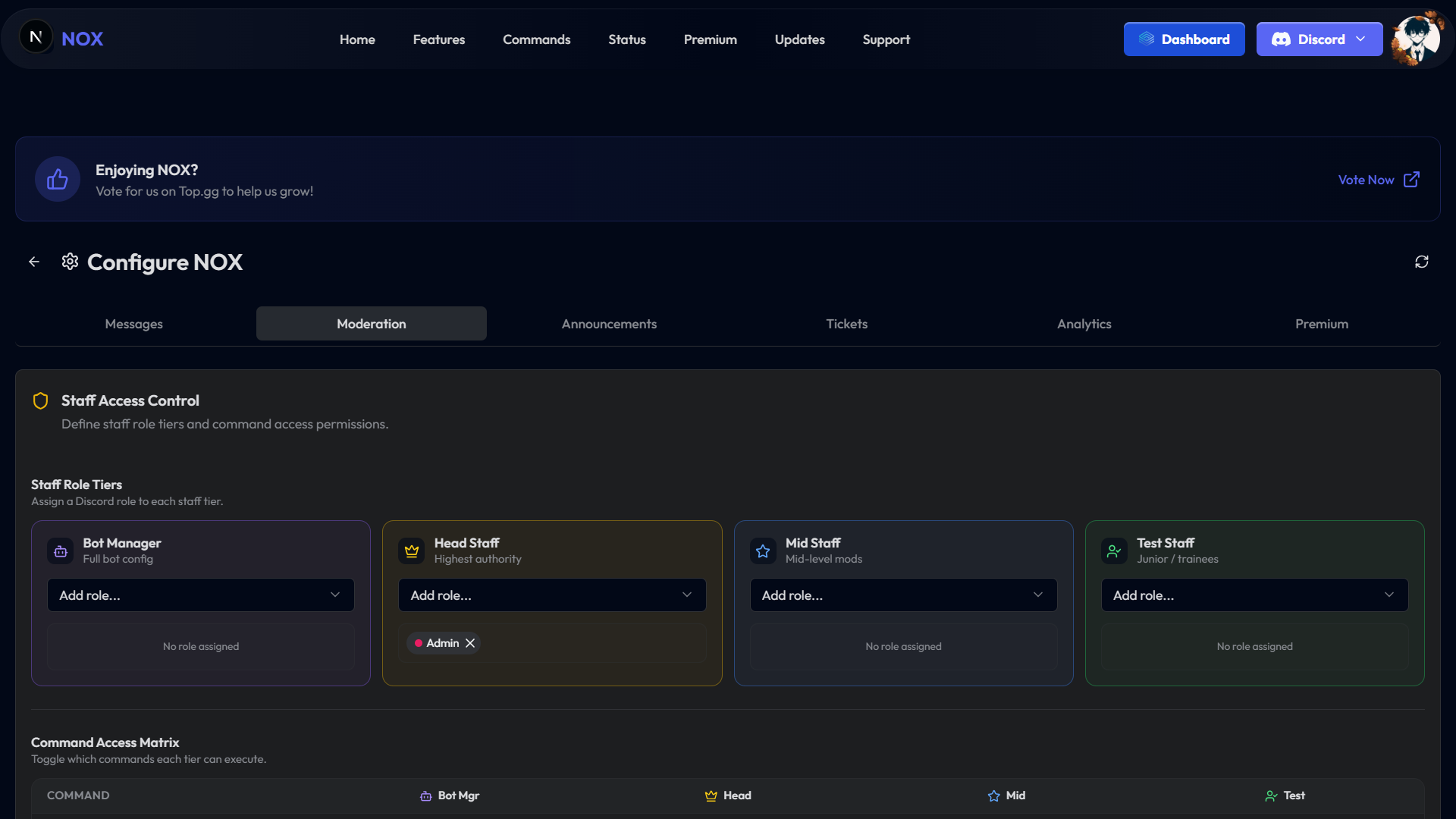Expand the Discord button chevron
Viewport: 1456px width, 819px height.
point(1360,39)
